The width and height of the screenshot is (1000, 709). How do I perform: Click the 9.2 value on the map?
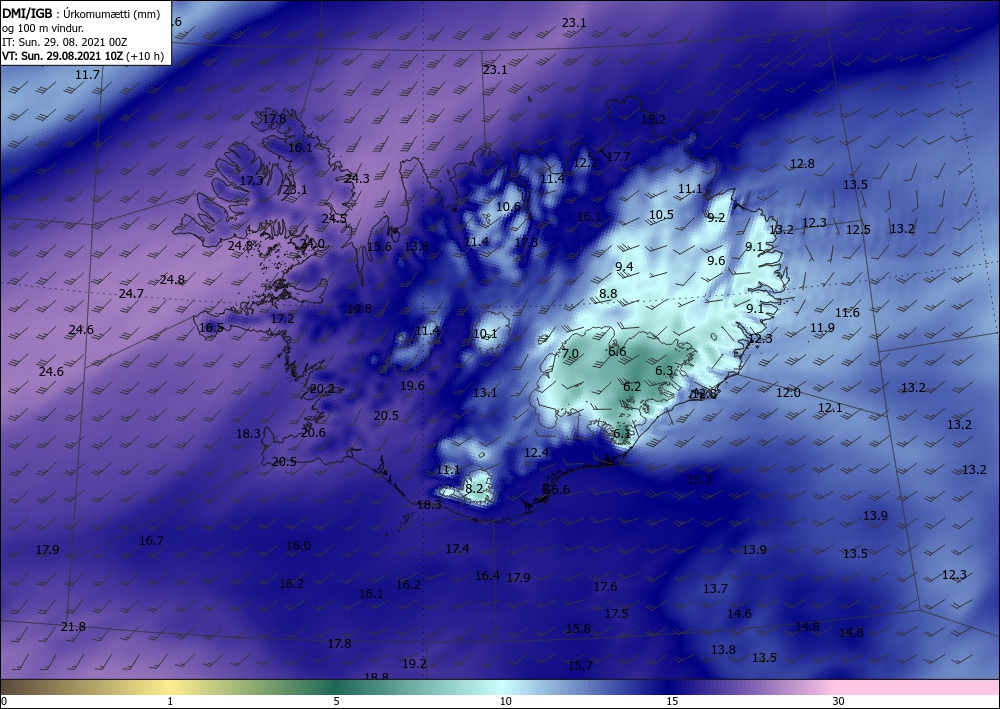[716, 217]
